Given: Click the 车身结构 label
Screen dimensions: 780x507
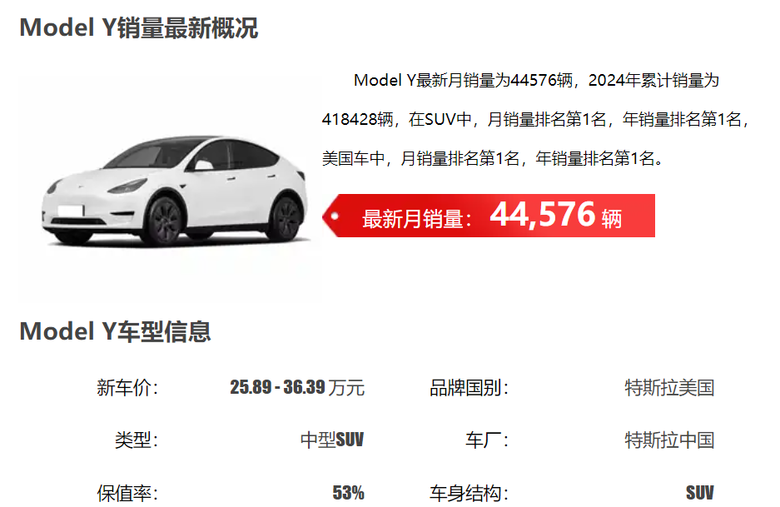Looking at the screenshot, I should coord(469,493).
